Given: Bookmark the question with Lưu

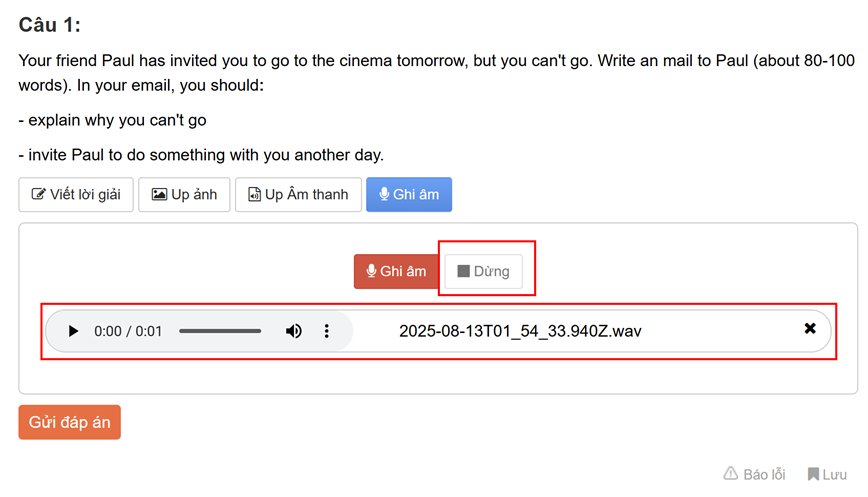Looking at the screenshot, I should 827,474.
